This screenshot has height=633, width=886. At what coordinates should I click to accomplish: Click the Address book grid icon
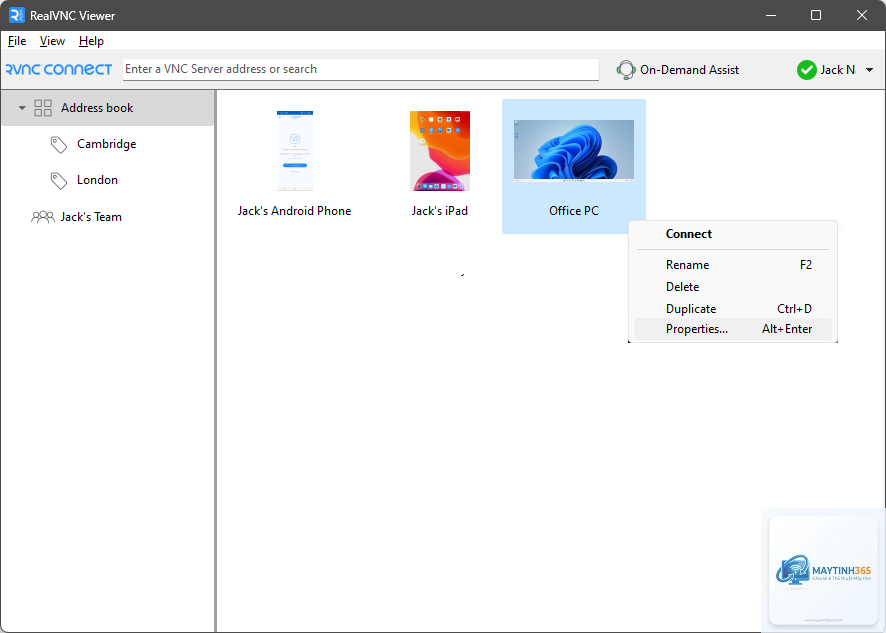(x=43, y=107)
